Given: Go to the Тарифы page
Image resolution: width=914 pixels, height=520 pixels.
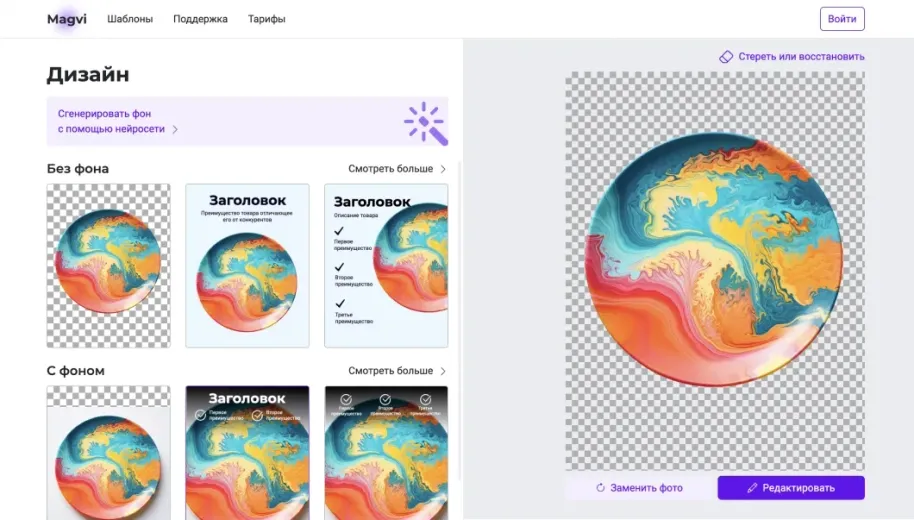Looking at the screenshot, I should (267, 19).
